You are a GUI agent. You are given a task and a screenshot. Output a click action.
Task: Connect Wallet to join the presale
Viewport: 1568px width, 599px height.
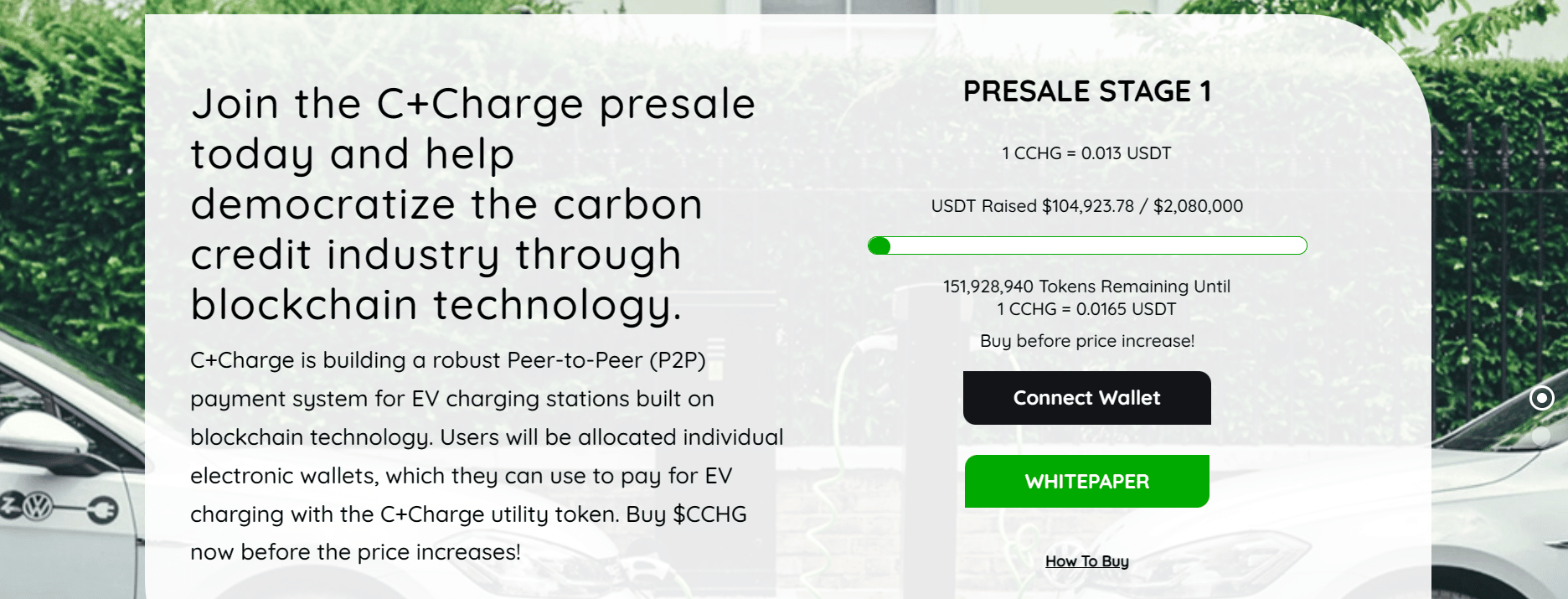(x=1087, y=398)
